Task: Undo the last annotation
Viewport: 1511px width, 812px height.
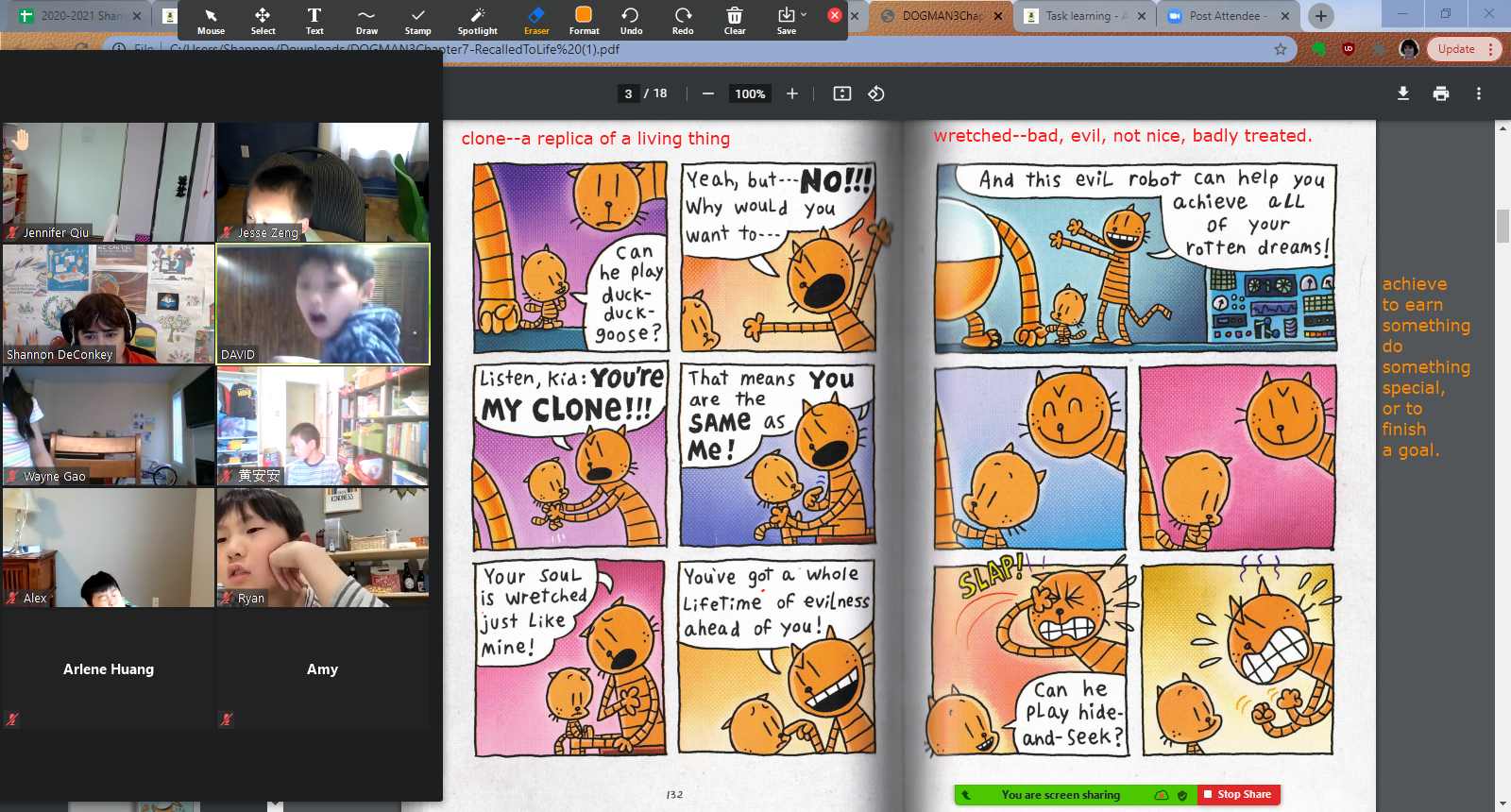Action: pos(631,21)
